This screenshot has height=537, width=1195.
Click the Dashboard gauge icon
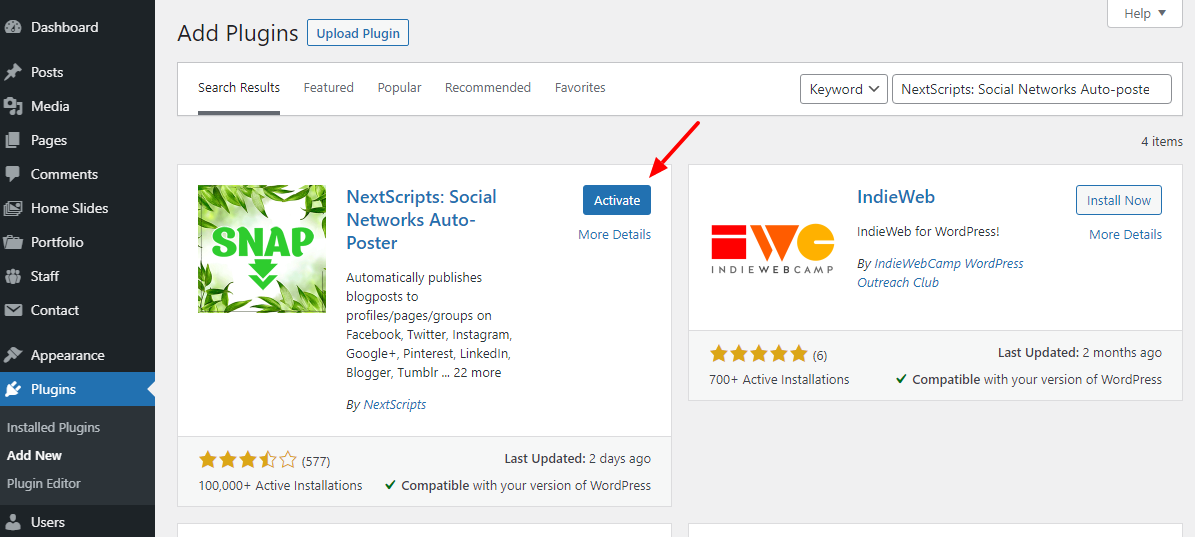pos(13,27)
